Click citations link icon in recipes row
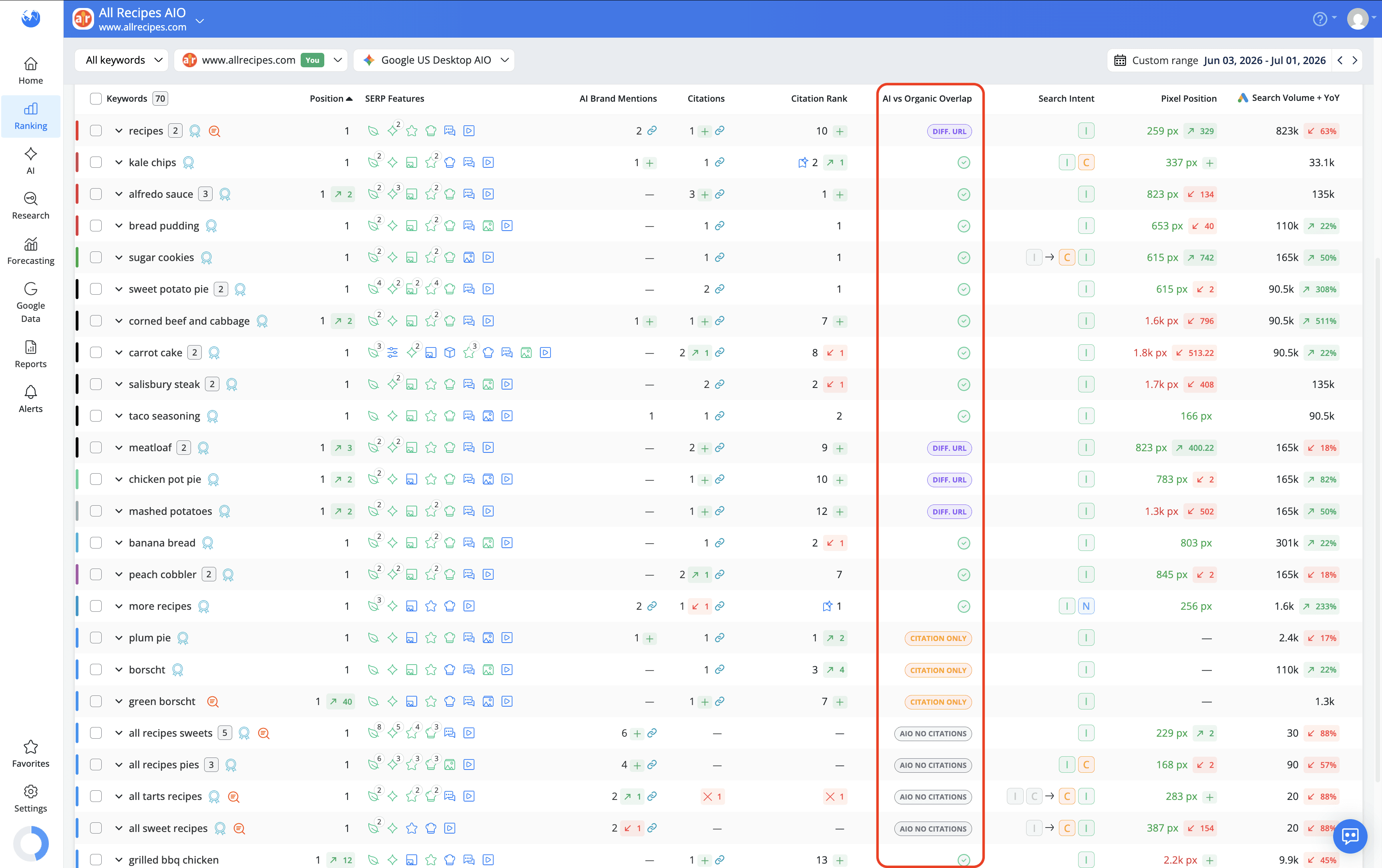This screenshot has width=1382, height=868. tap(720, 131)
